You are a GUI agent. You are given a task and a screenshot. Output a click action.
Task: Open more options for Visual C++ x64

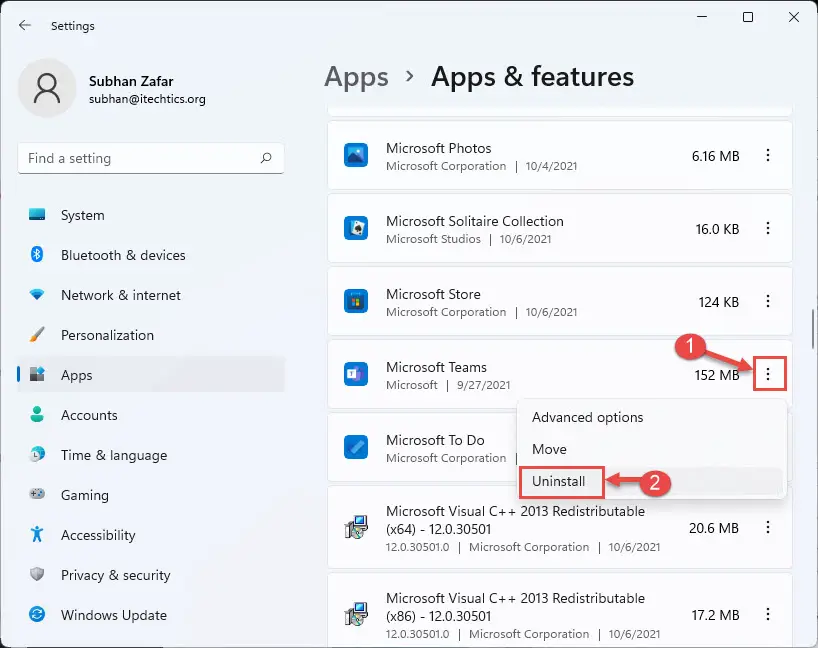pos(767,527)
